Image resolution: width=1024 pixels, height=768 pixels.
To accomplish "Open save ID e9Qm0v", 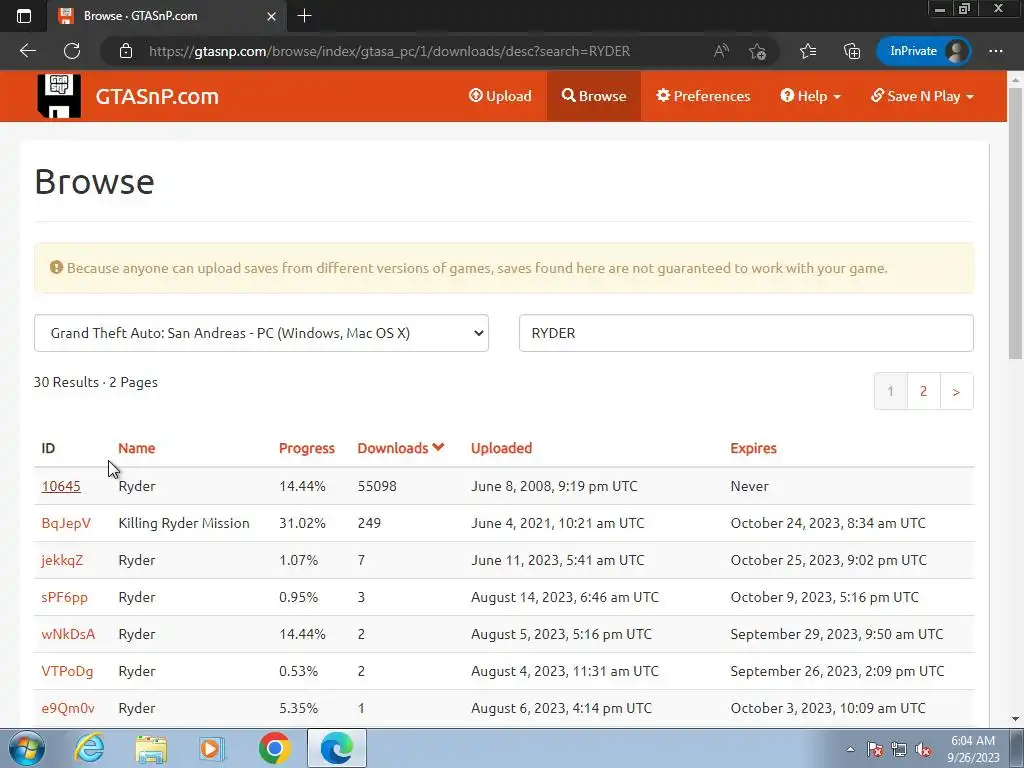I will [x=68, y=708].
